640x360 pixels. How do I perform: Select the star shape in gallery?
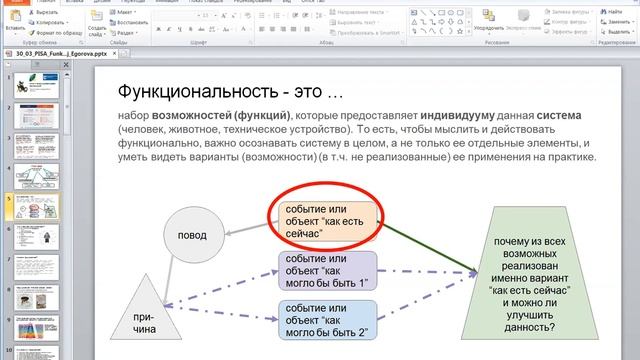(x=460, y=31)
